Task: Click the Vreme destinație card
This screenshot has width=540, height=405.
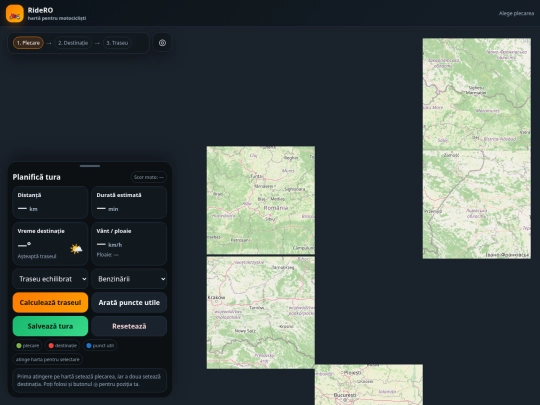Action: click(50, 243)
